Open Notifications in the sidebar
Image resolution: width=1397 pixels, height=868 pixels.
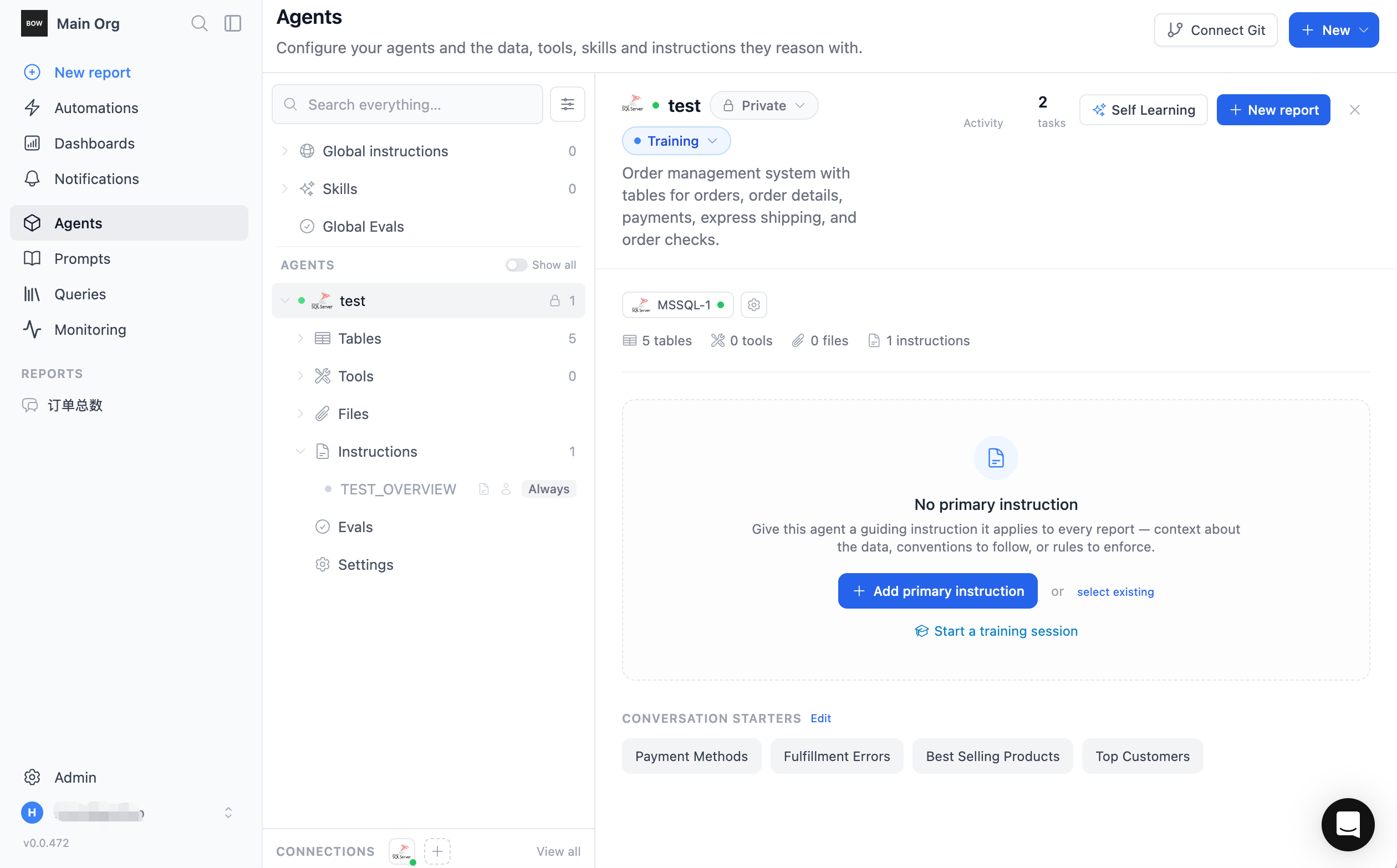tap(129, 179)
